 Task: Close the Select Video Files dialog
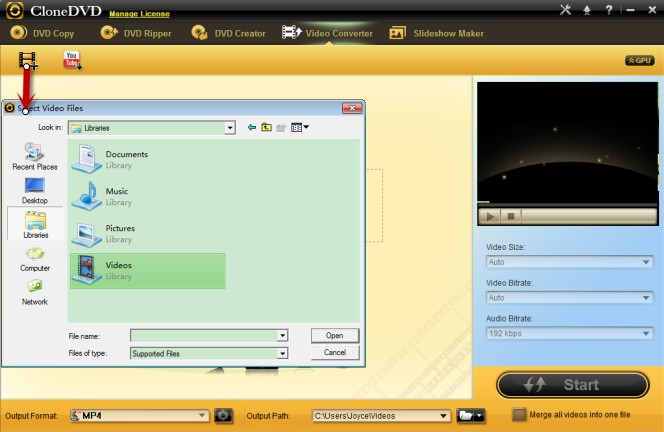tap(352, 108)
